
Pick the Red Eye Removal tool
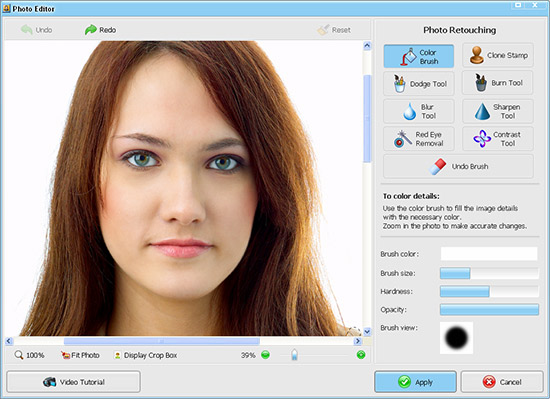click(418, 139)
